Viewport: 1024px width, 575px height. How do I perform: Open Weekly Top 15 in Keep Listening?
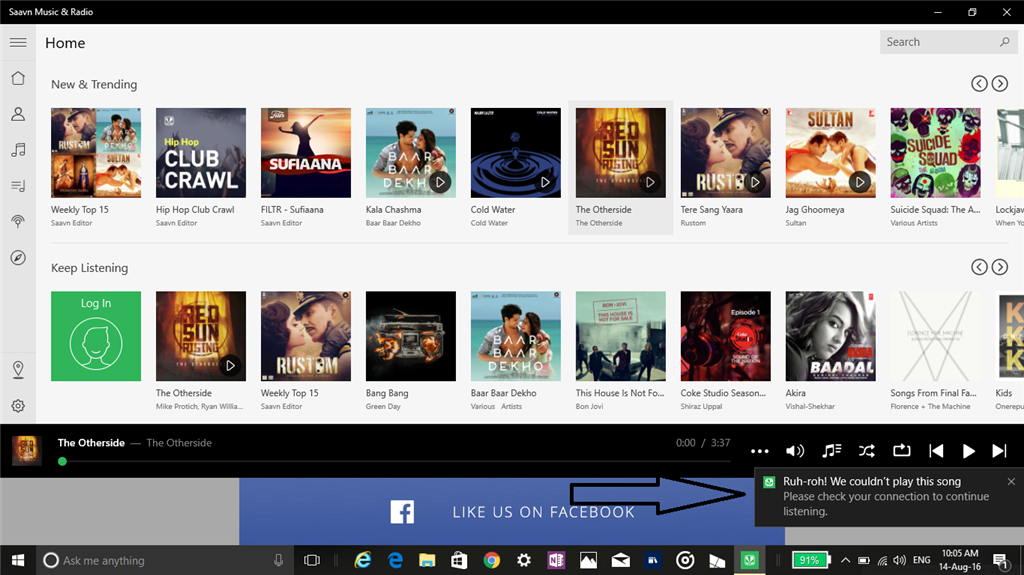(x=306, y=337)
